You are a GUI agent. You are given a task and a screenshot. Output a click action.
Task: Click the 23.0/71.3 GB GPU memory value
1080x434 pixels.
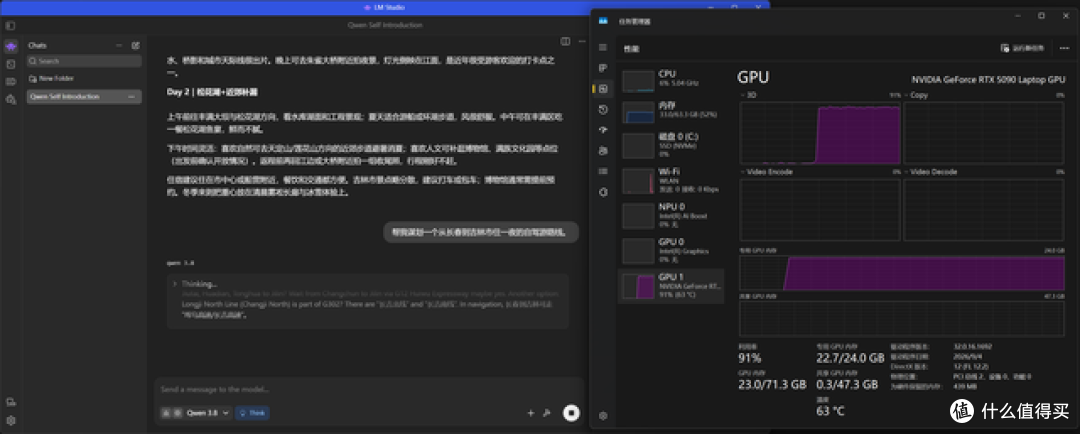[x=771, y=384]
